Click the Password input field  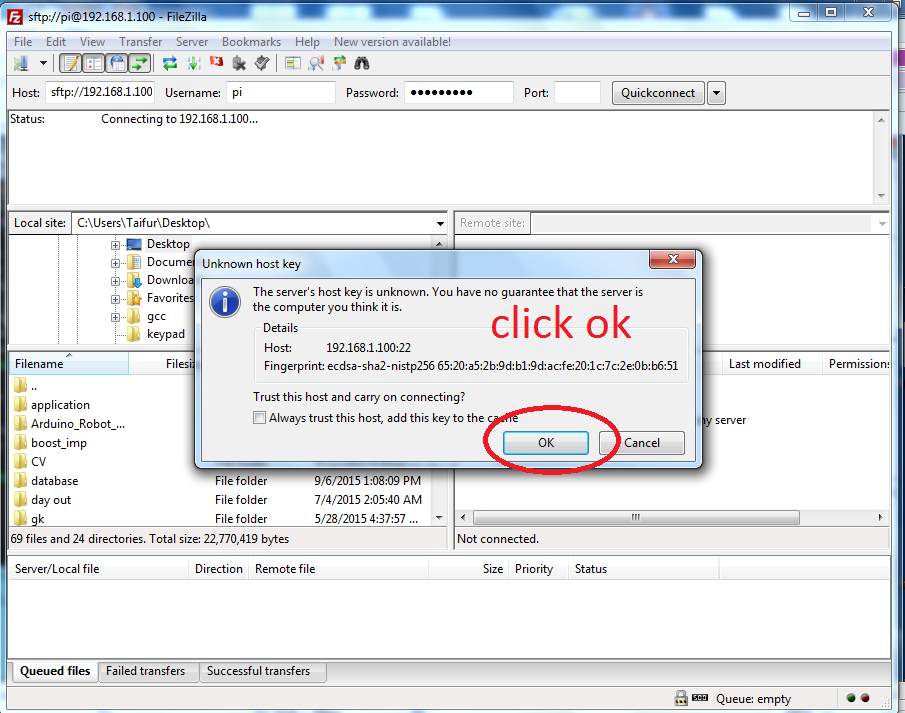click(459, 92)
